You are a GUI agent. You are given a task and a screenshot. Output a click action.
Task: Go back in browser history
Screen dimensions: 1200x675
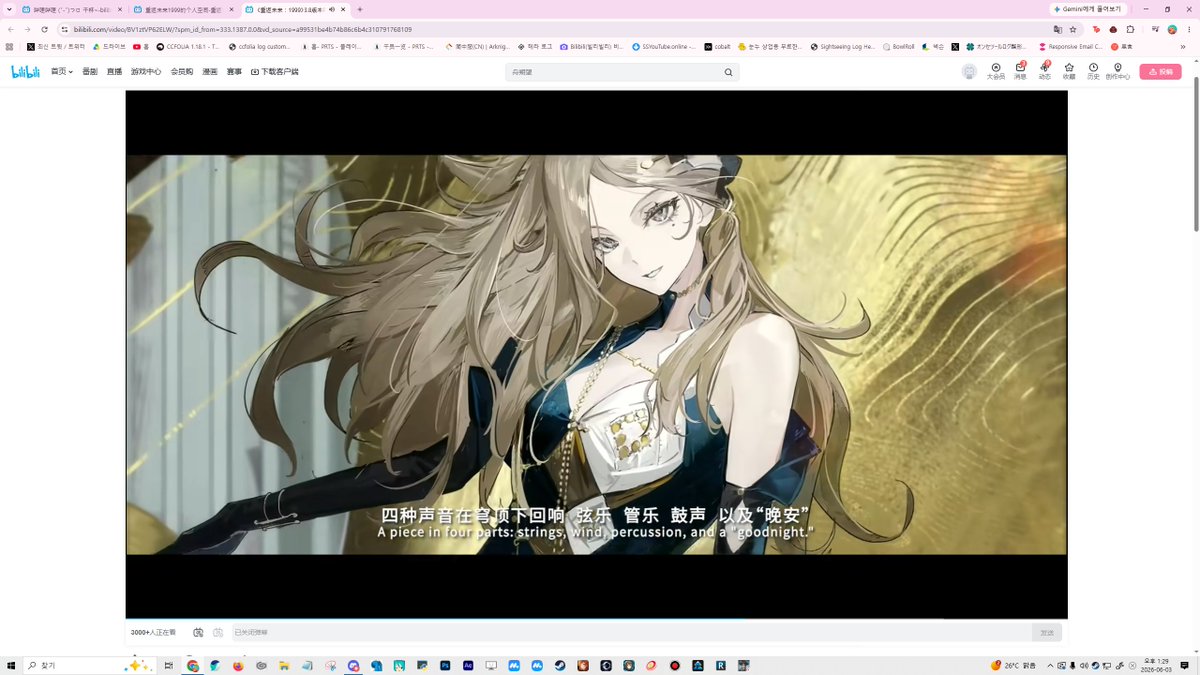[10, 29]
